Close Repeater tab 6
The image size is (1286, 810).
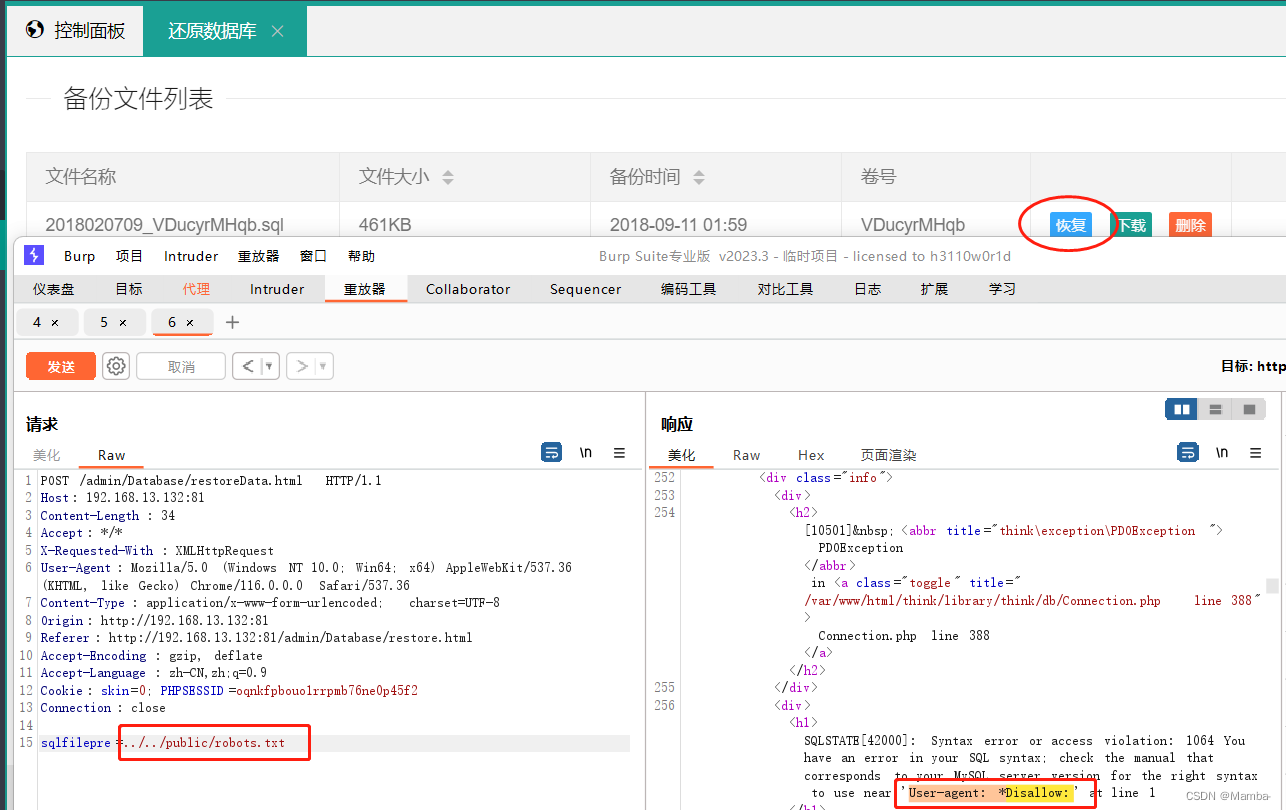coord(190,322)
